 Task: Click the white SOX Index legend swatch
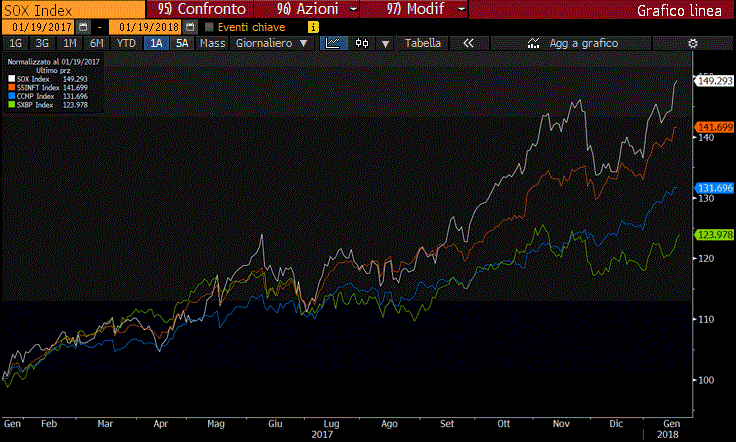click(12, 79)
